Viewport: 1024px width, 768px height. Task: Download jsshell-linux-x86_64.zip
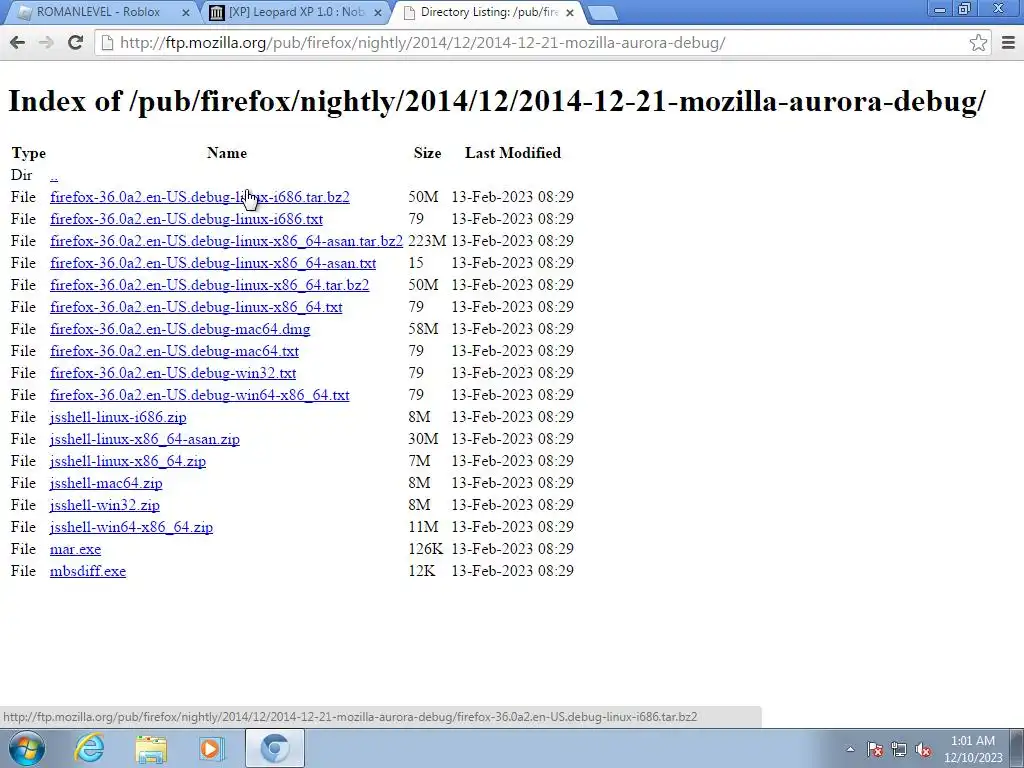pyautogui.click(x=128, y=461)
